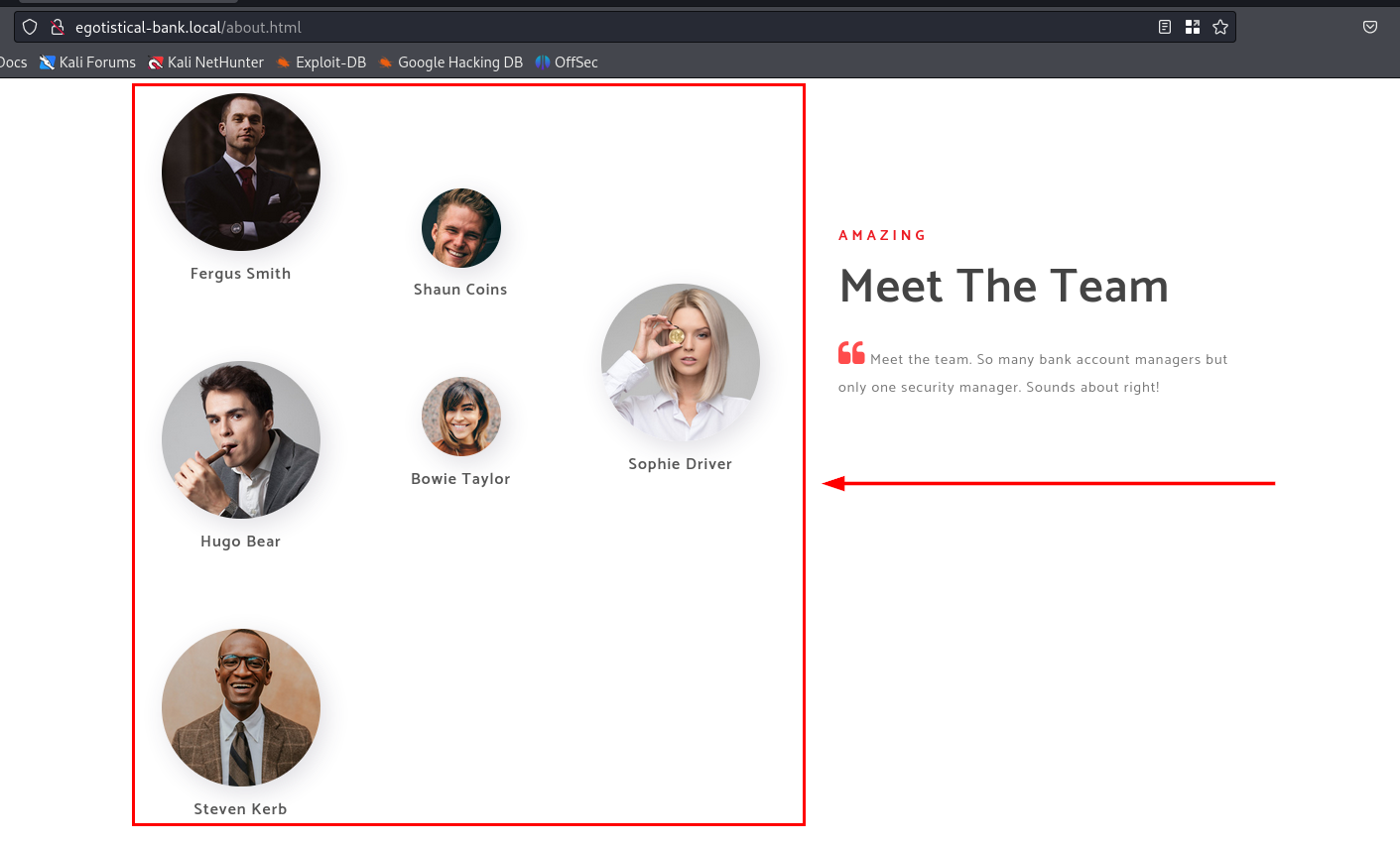1400x846 pixels.
Task: Click Sophie Driver's profile photo
Action: tap(681, 363)
